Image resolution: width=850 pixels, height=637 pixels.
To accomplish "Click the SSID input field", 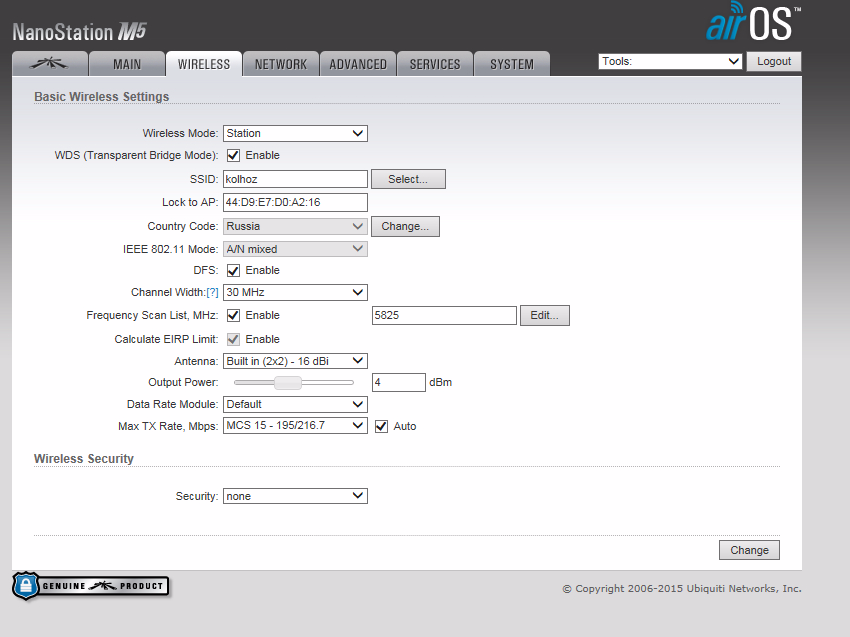I will 295,179.
